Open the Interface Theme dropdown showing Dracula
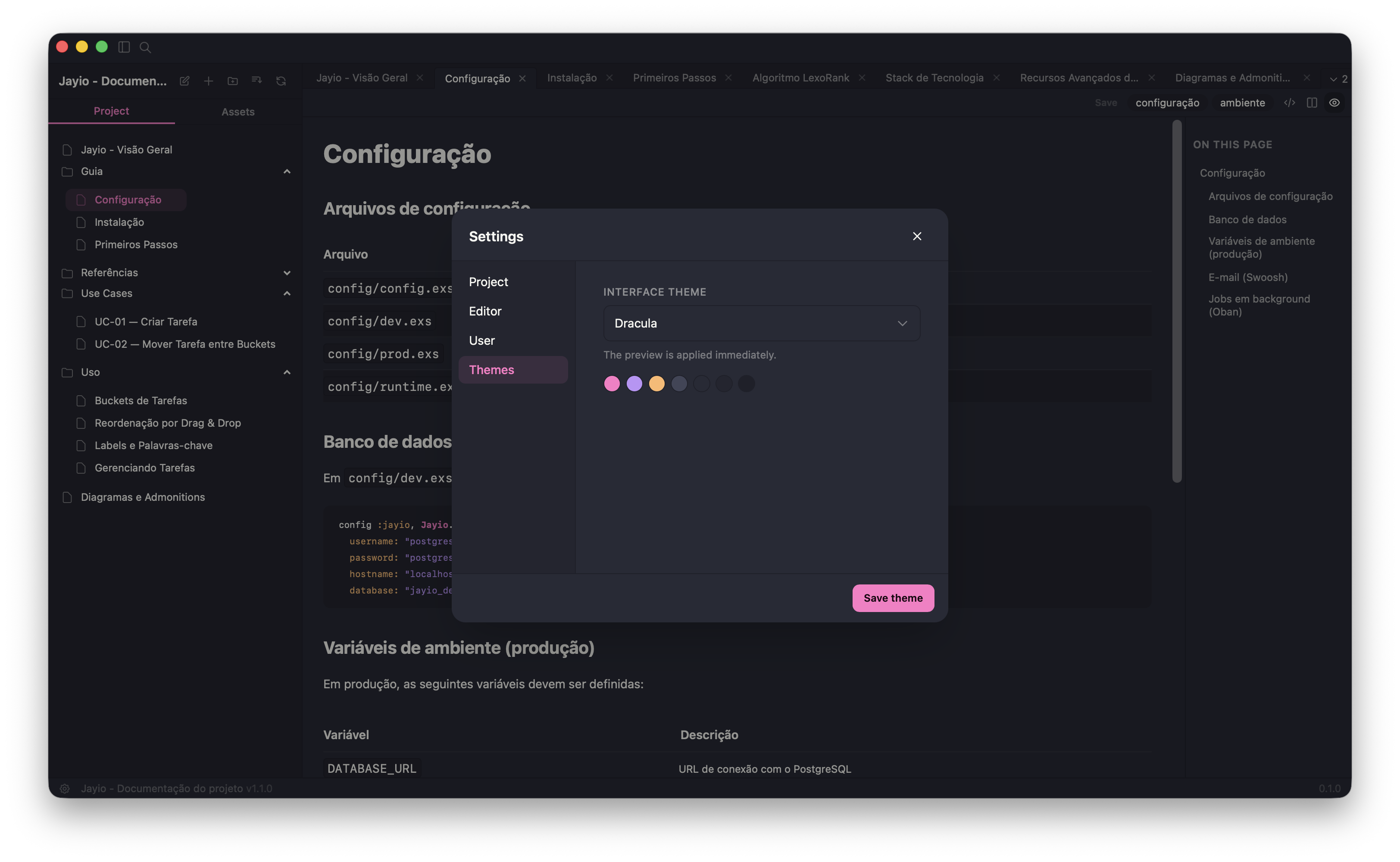 coord(762,323)
